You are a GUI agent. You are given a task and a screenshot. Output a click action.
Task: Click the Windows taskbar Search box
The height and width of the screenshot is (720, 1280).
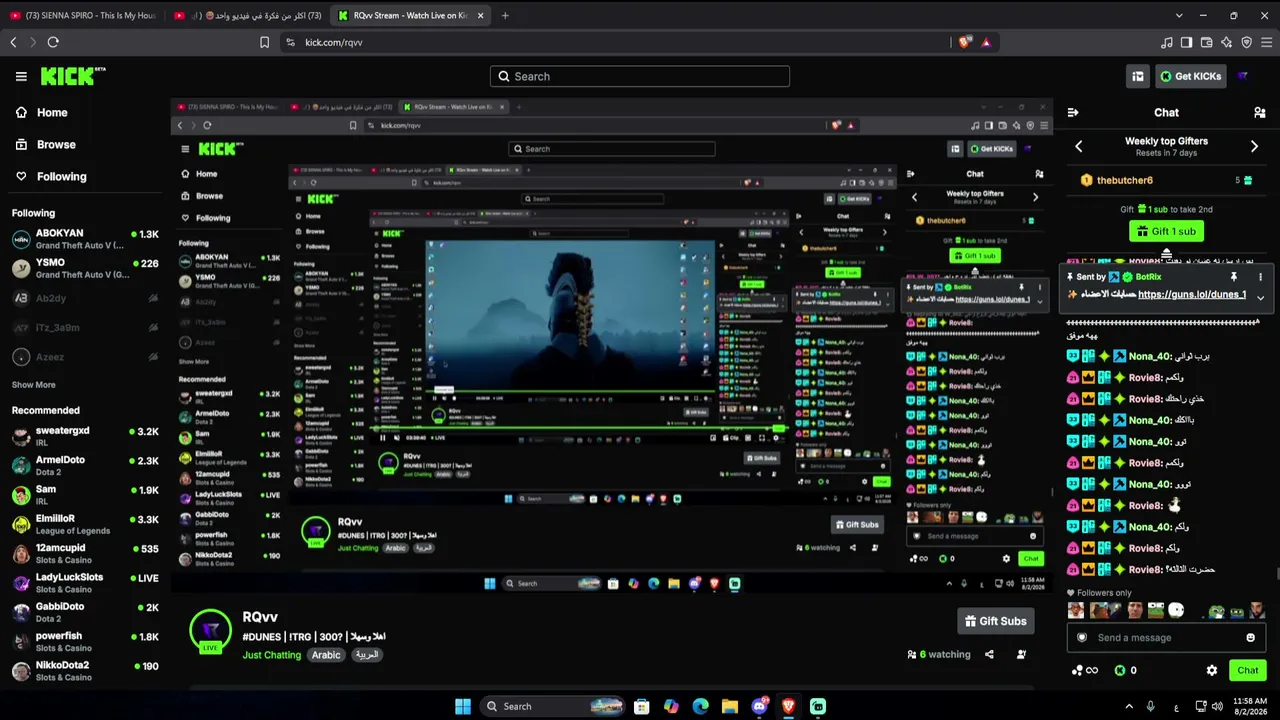[x=553, y=706]
